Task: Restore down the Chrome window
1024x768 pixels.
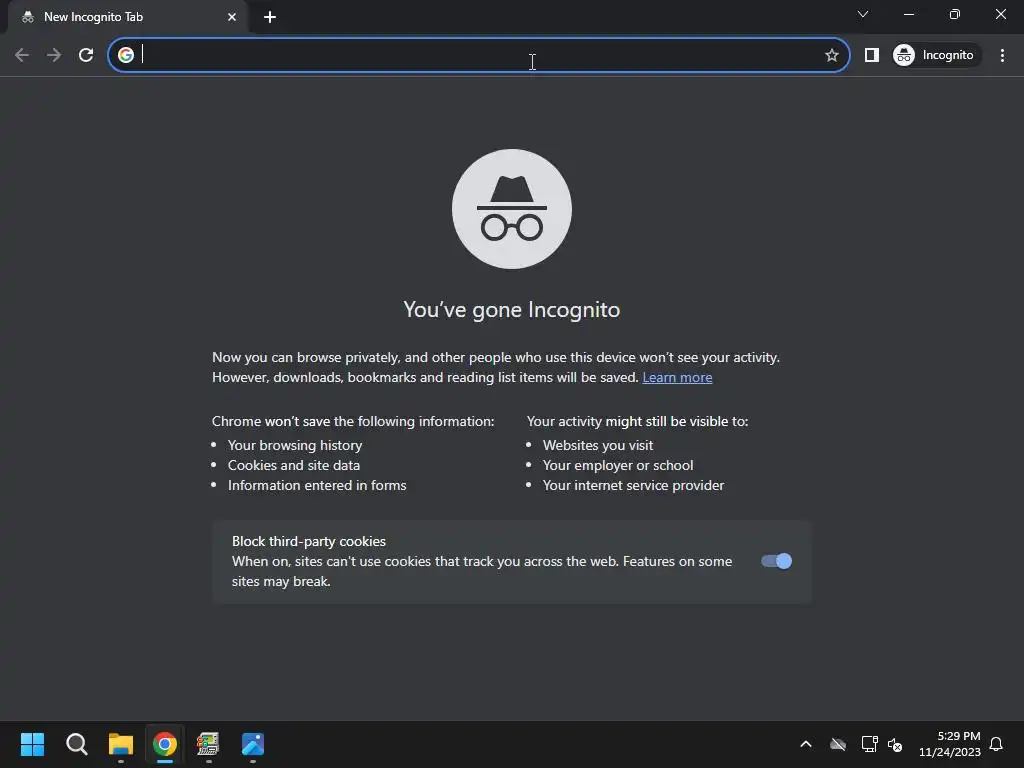Action: (x=955, y=14)
